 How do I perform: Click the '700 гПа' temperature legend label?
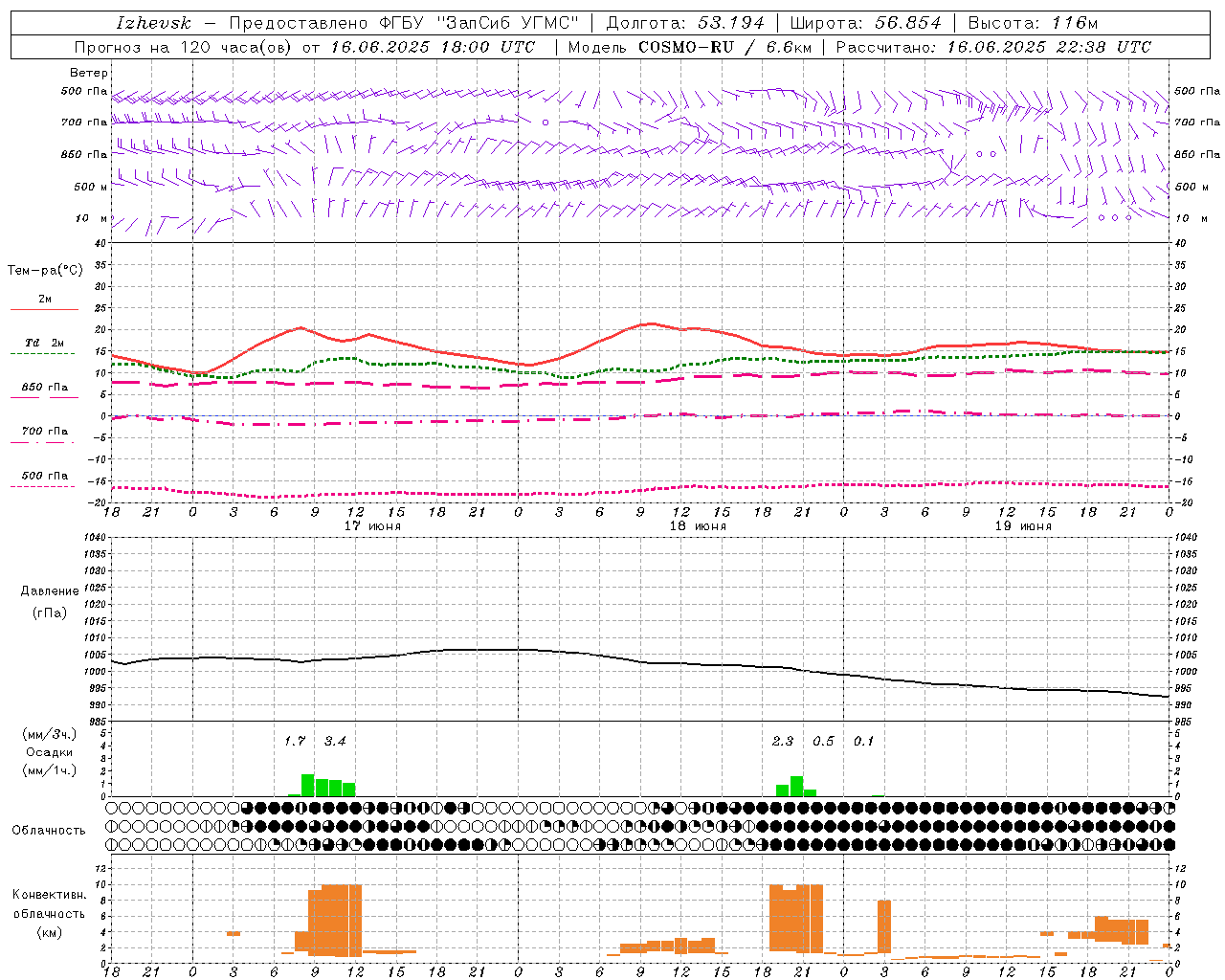(45, 432)
